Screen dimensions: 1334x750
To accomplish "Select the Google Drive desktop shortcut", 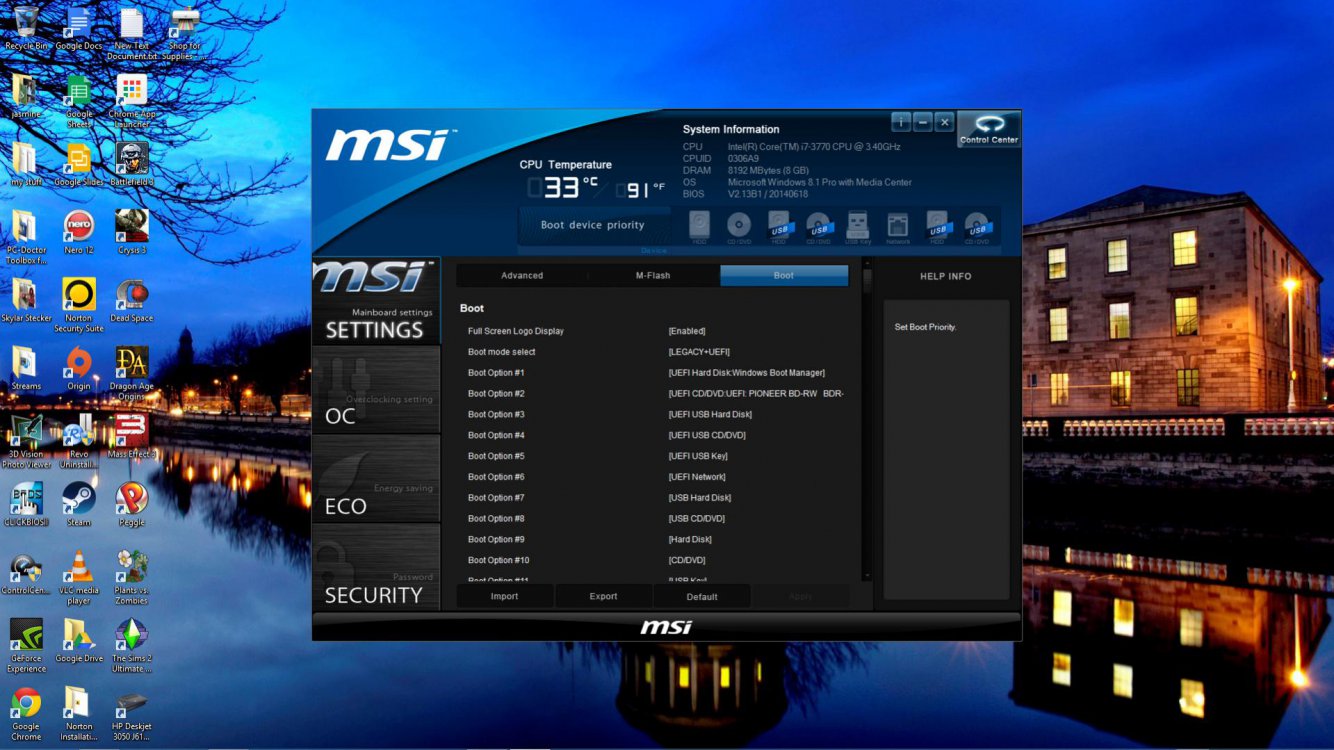I will click(x=78, y=641).
